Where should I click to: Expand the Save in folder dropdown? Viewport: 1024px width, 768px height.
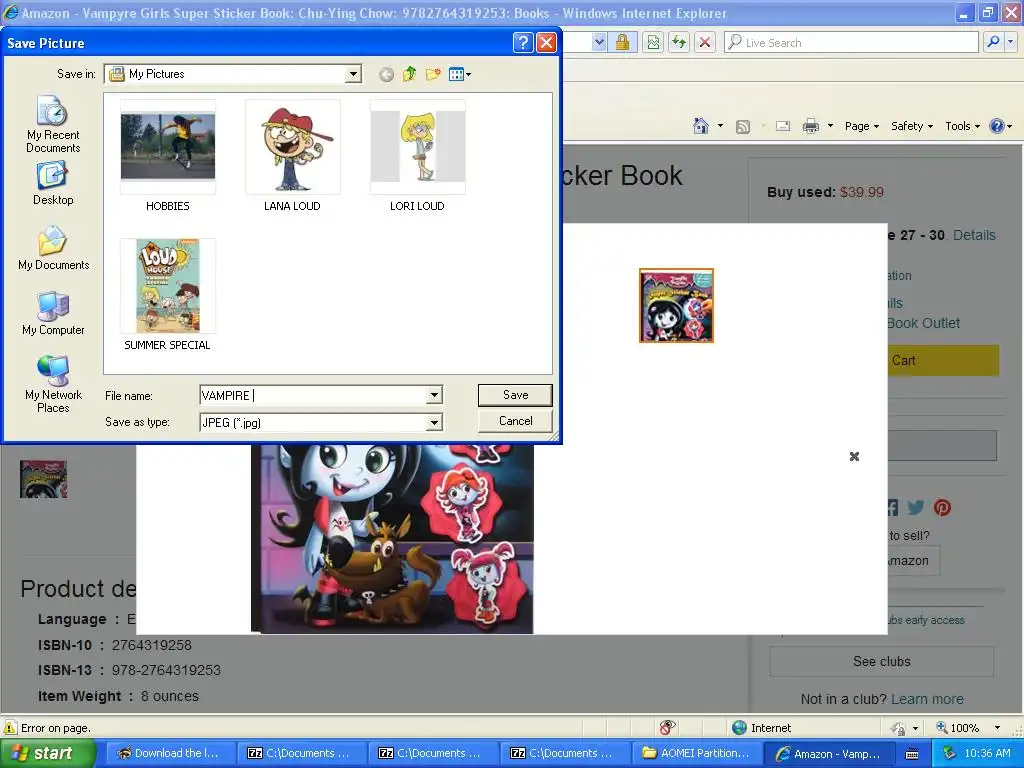(x=353, y=74)
